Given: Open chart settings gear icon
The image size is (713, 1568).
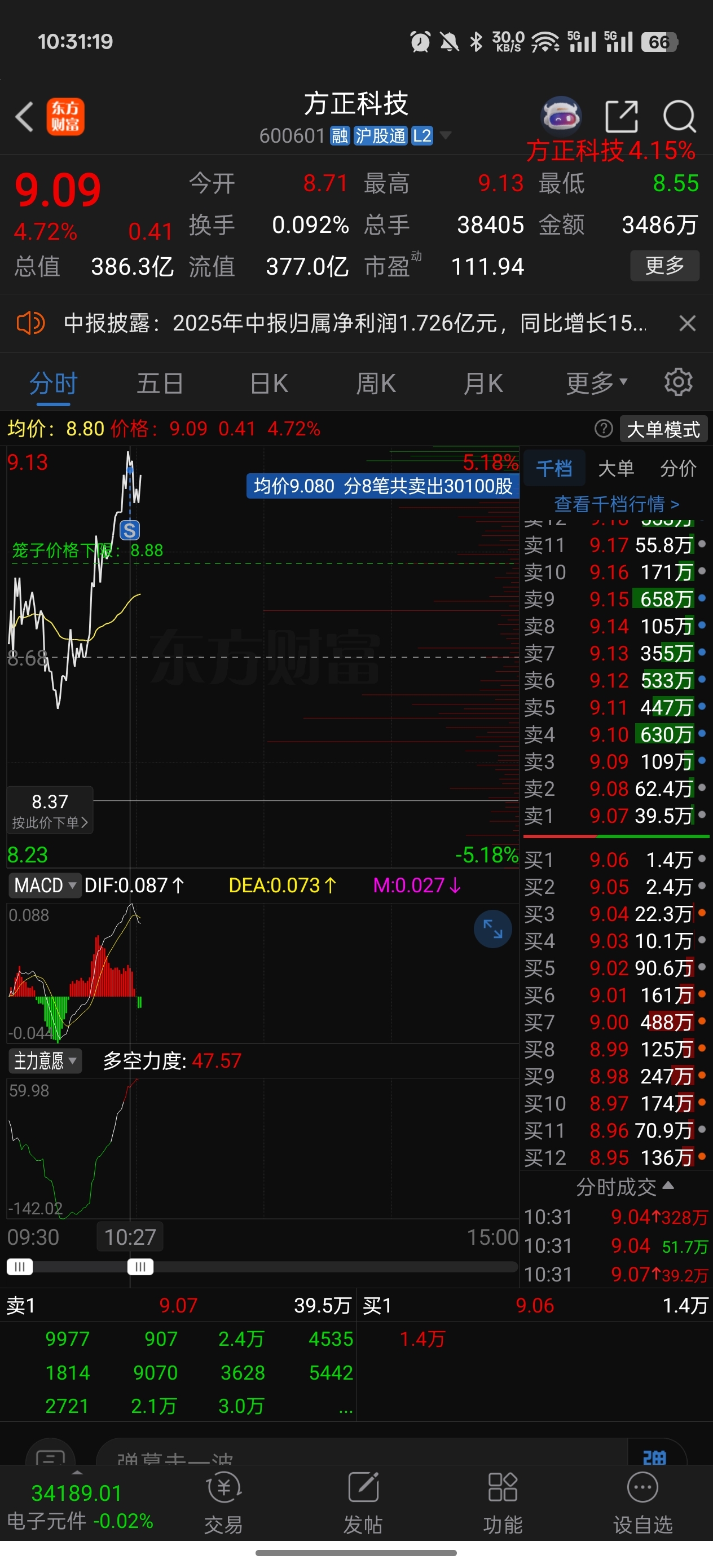Looking at the screenshot, I should coord(678,382).
